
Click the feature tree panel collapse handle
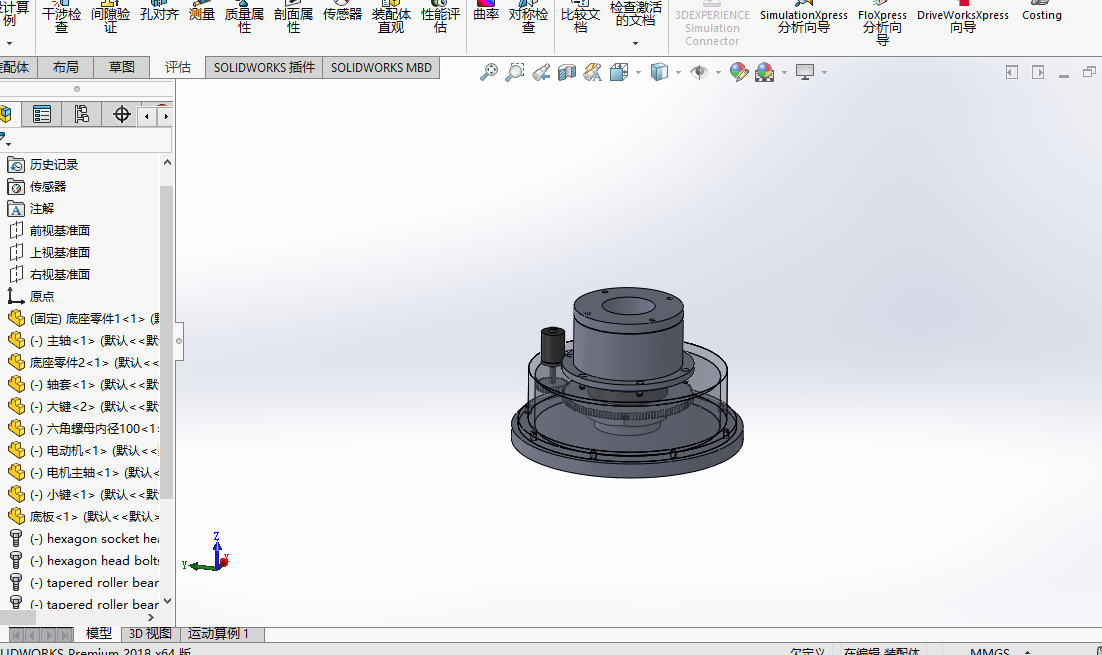[x=179, y=341]
